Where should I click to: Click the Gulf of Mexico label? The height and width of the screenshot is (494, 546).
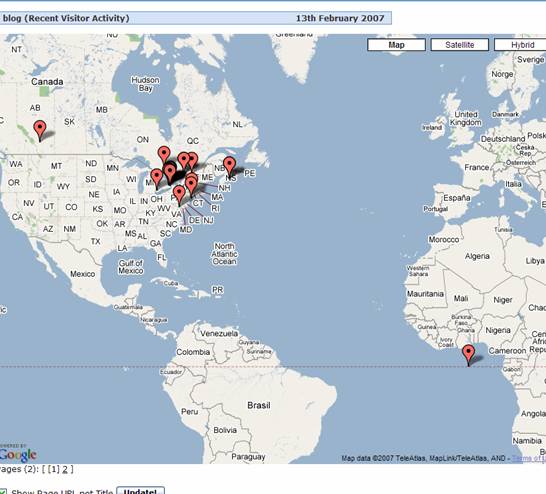pos(131,267)
